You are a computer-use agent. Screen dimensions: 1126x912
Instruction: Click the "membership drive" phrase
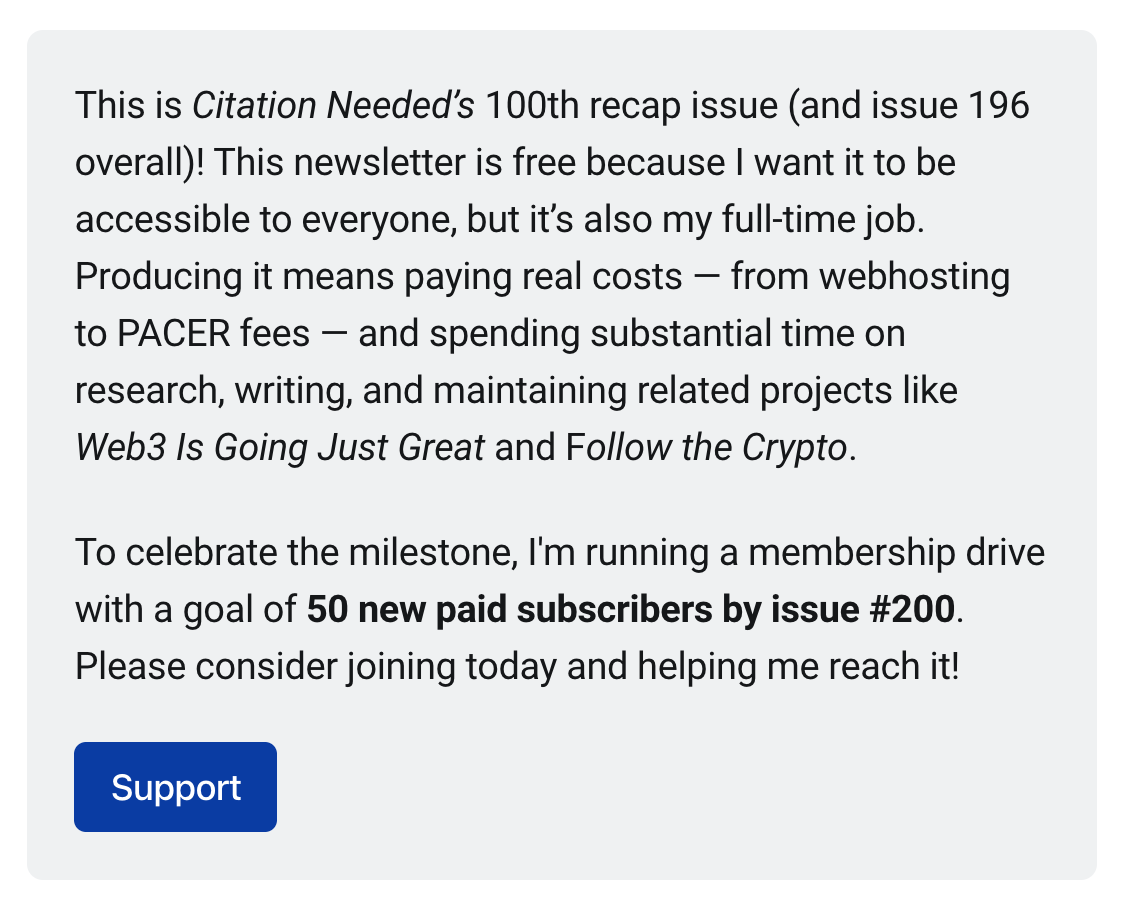click(x=897, y=552)
